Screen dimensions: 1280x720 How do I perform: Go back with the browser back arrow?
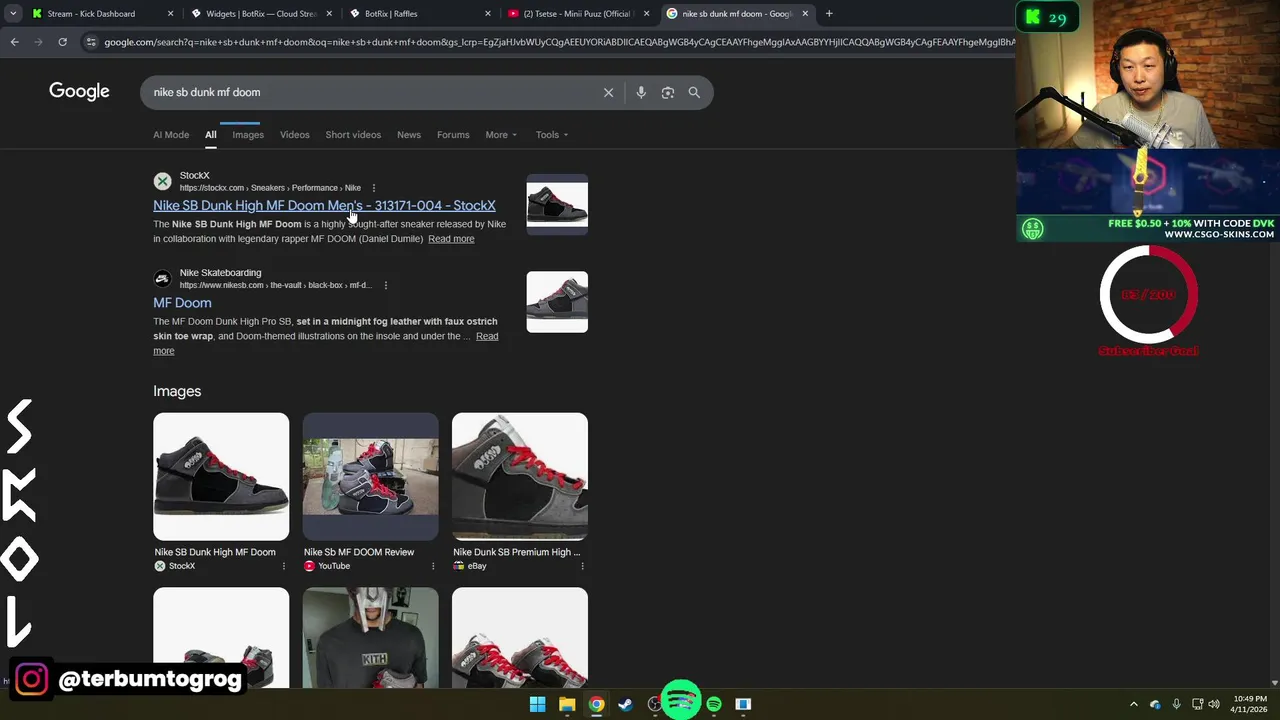point(14,42)
